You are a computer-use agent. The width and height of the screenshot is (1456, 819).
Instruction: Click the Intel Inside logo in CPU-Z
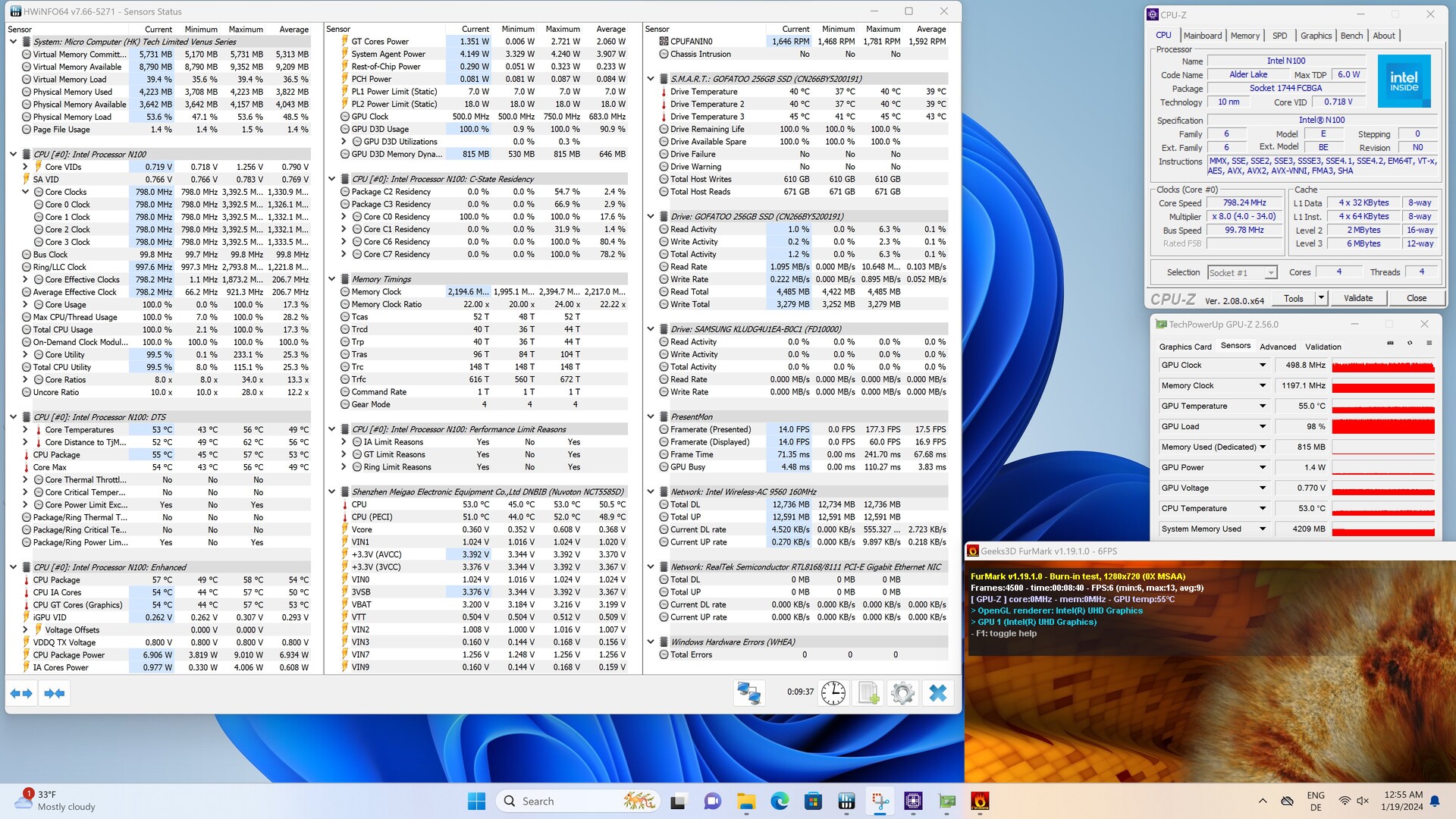1404,82
